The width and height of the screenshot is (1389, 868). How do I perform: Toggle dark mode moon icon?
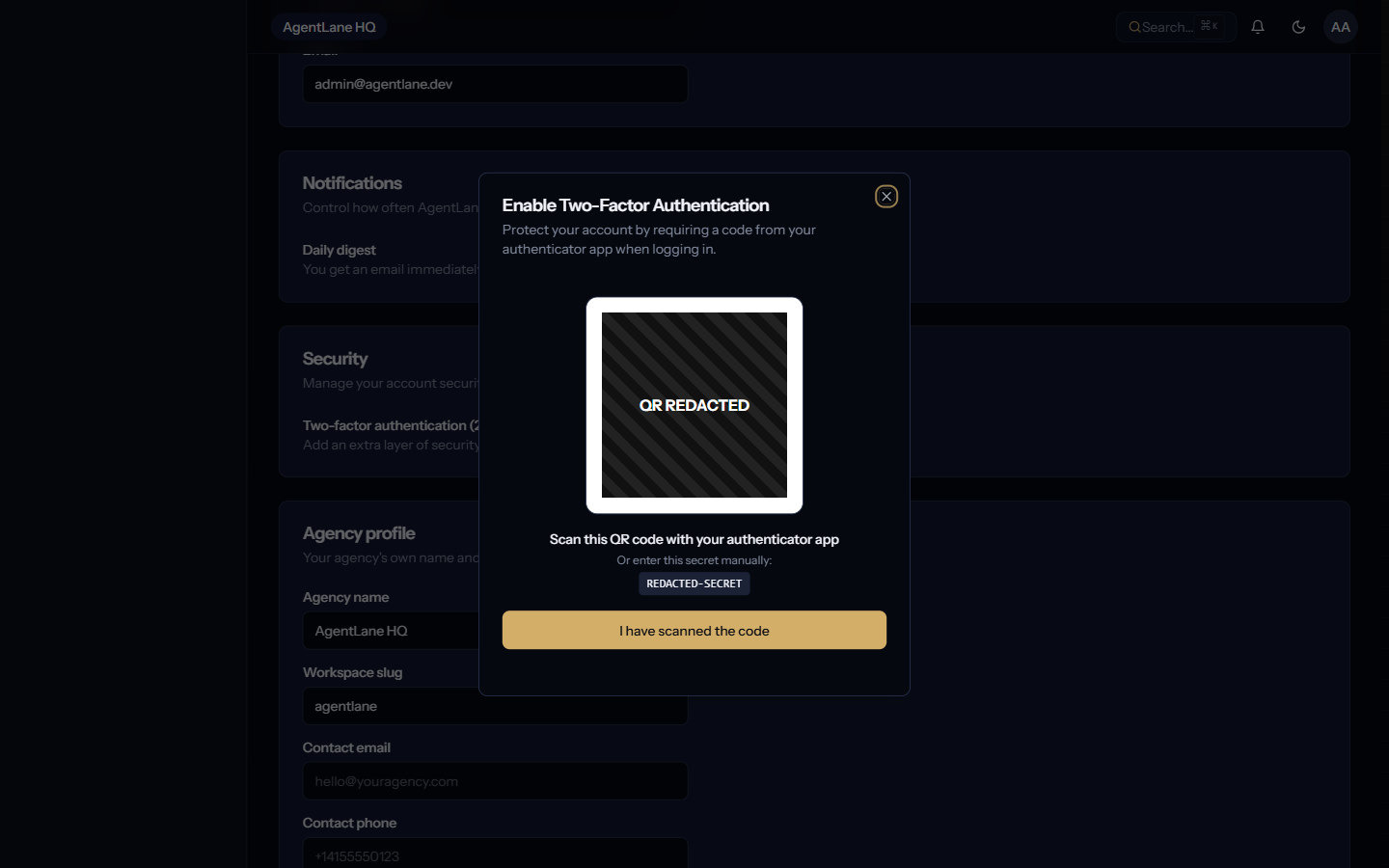click(x=1298, y=27)
